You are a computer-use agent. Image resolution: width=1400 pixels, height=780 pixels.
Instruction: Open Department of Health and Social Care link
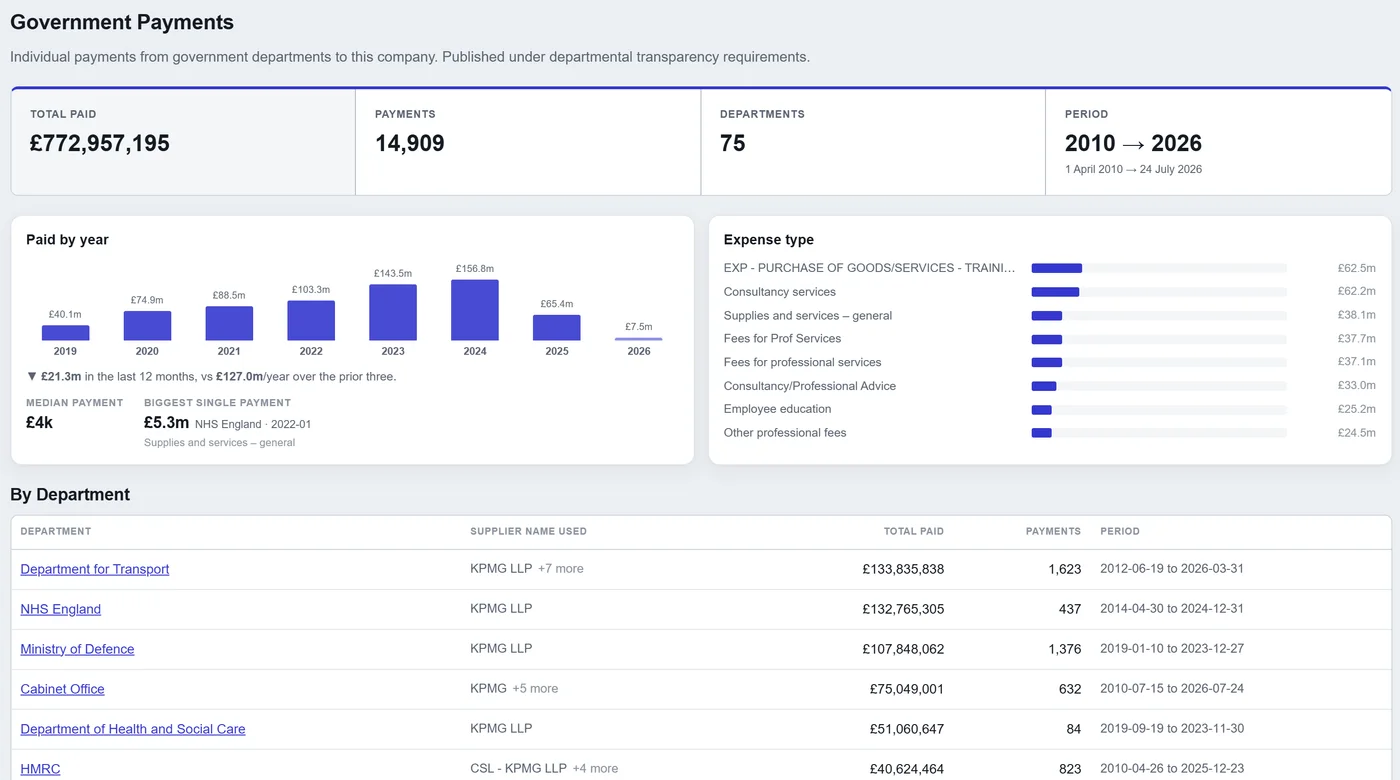pyautogui.click(x=133, y=729)
